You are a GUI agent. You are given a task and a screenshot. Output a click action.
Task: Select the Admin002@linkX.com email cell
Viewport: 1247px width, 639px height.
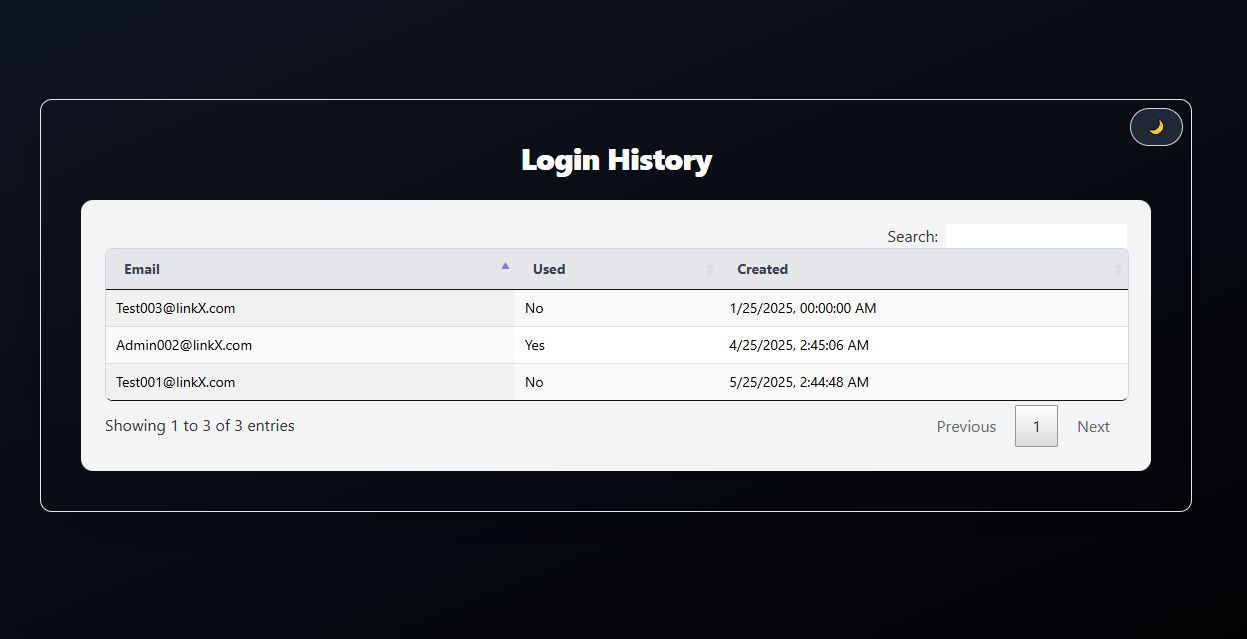click(x=310, y=345)
